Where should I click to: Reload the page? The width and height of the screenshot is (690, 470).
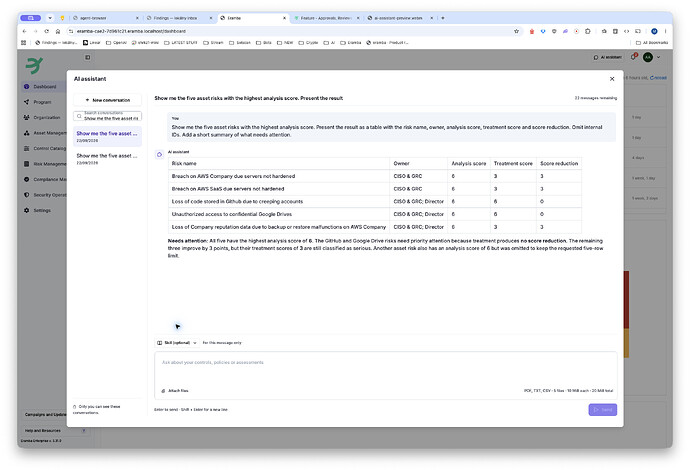point(47,31)
